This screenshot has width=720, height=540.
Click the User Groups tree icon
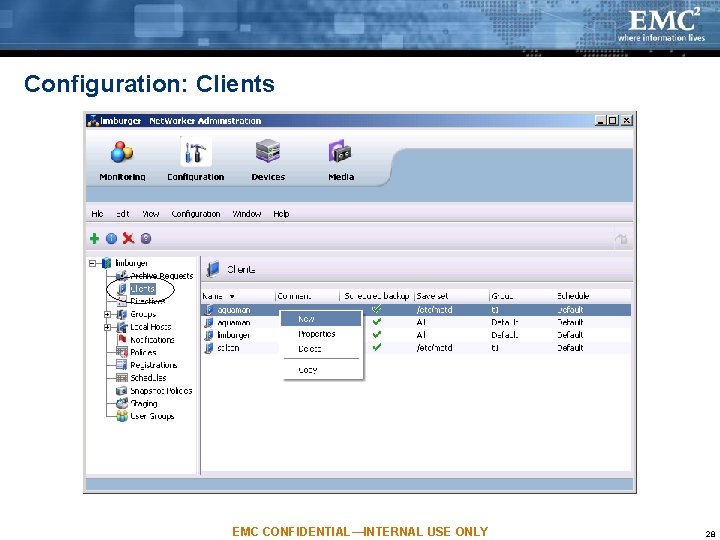122,416
